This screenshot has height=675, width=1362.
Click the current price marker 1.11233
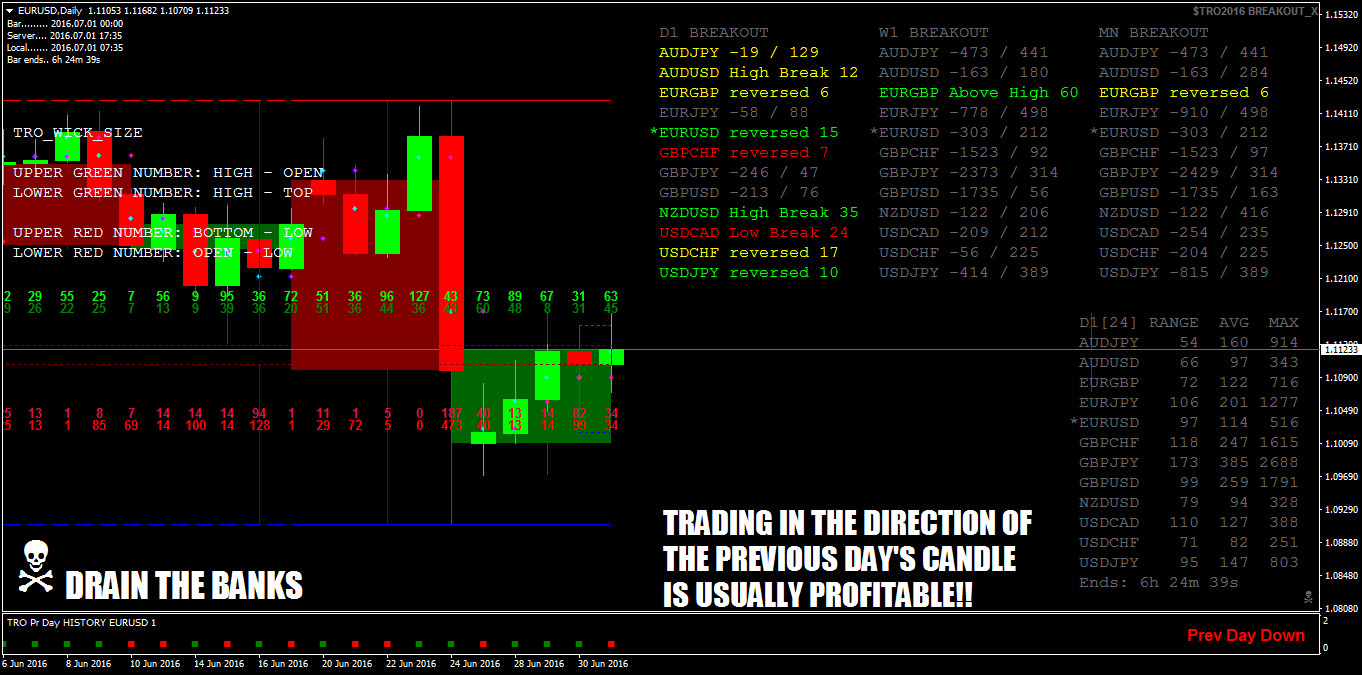1341,350
